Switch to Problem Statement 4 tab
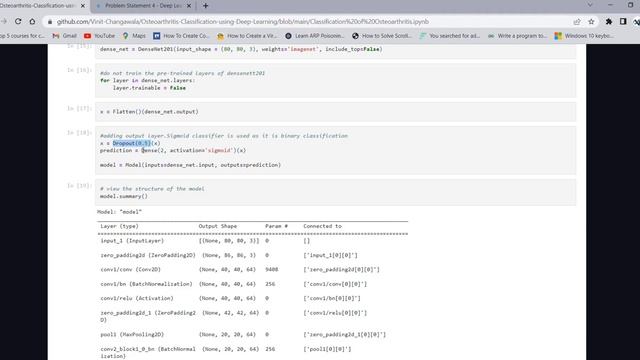Image resolution: width=640 pixels, height=360 pixels. pyautogui.click(x=143, y=6)
